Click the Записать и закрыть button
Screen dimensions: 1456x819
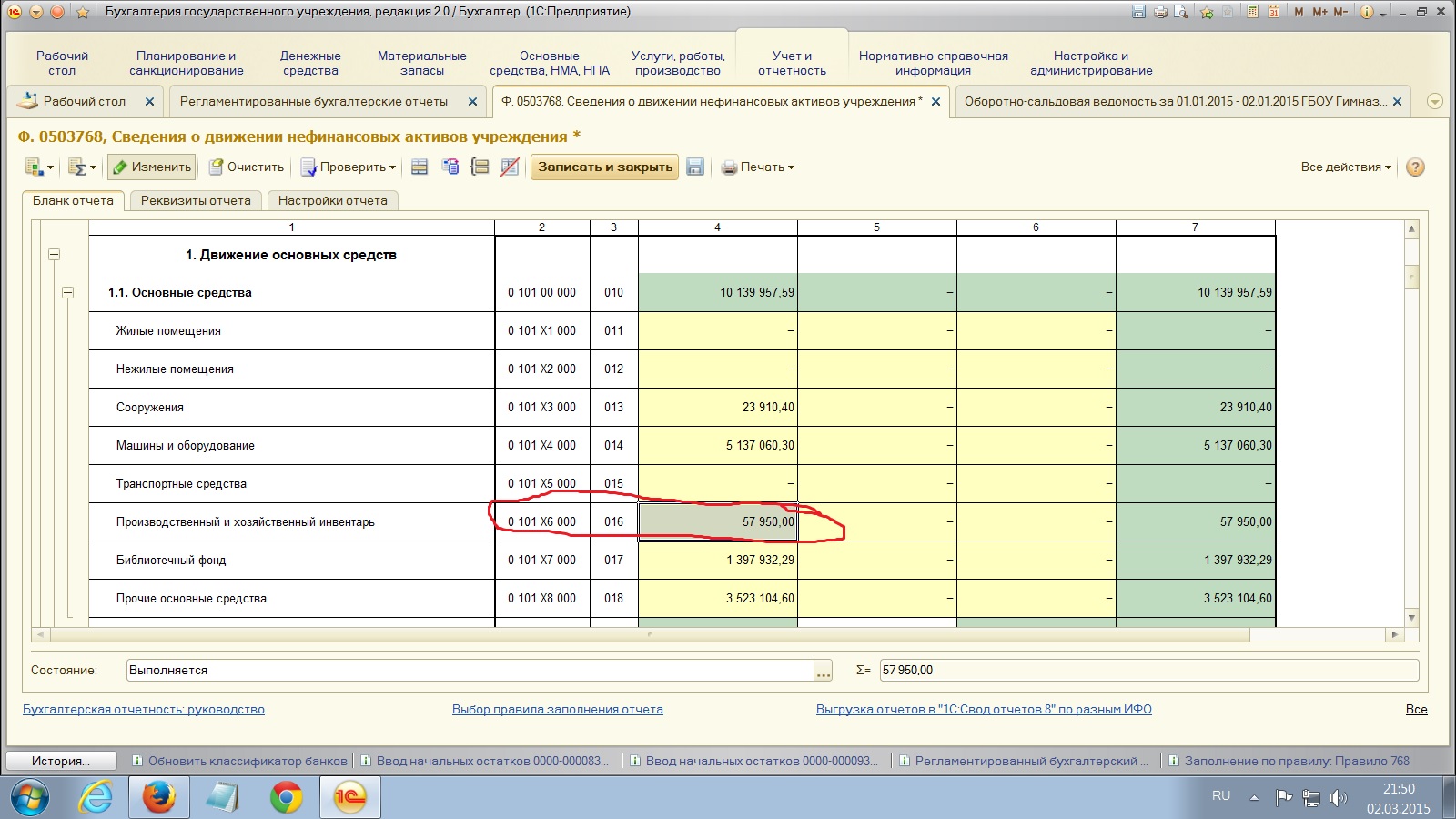[x=605, y=167]
